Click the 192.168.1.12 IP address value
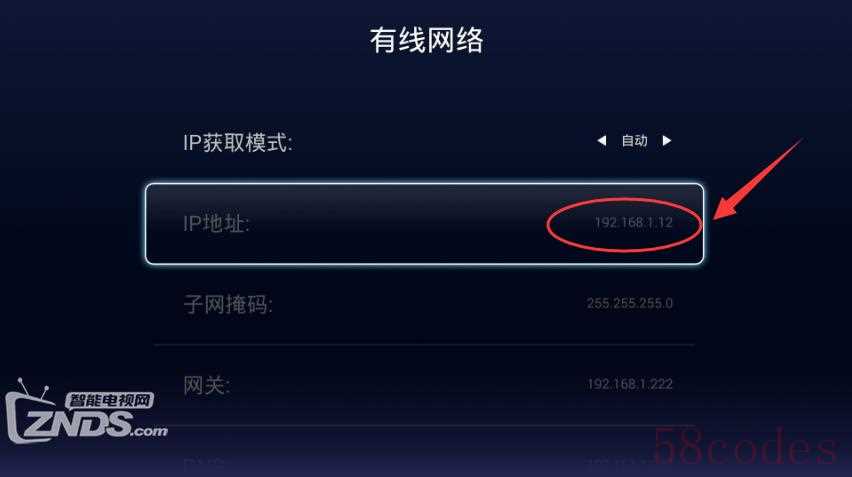This screenshot has width=852, height=477. (x=634, y=222)
